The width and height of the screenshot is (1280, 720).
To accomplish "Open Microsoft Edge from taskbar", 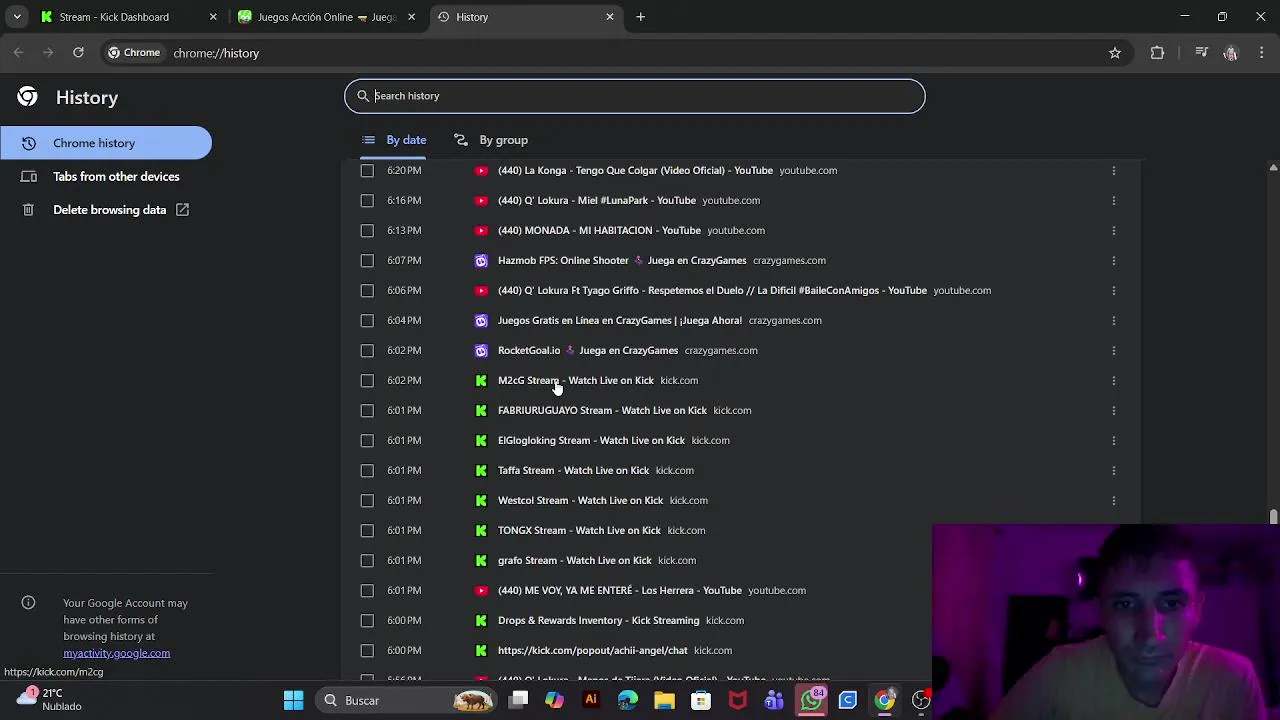I will pos(628,700).
